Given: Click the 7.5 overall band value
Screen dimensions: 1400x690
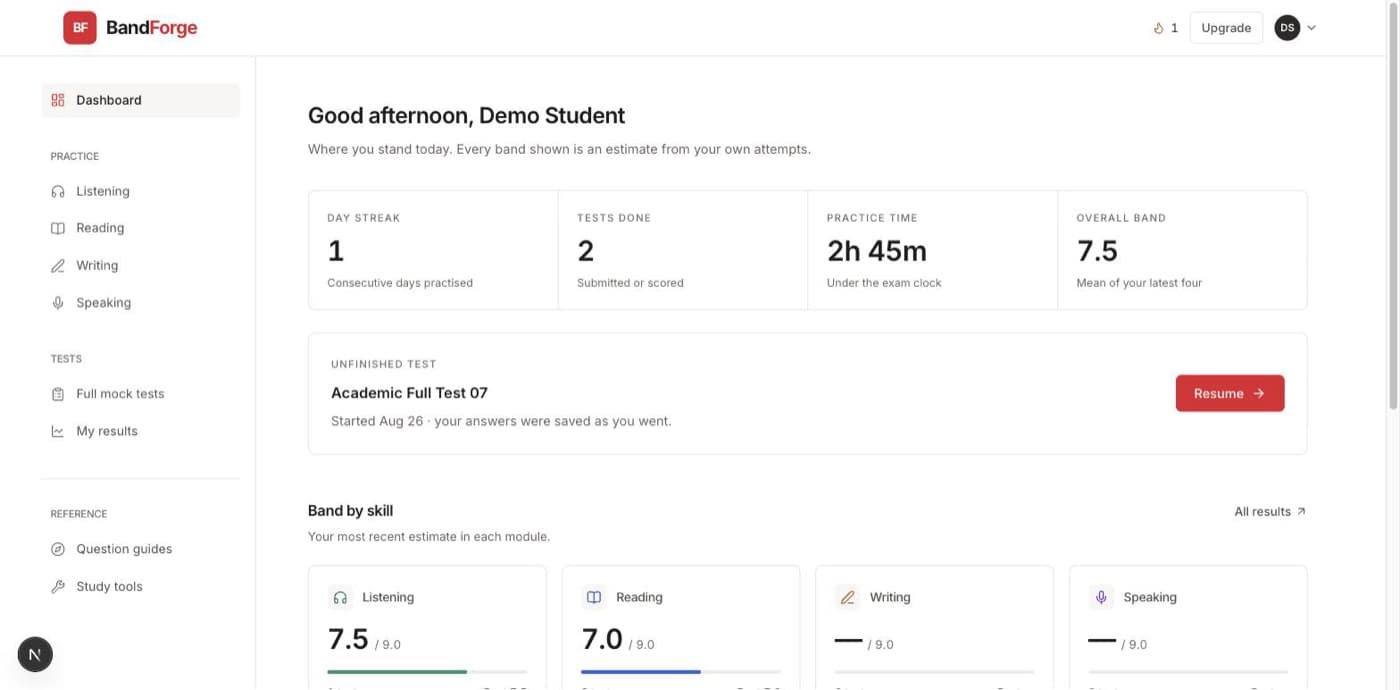Looking at the screenshot, I should tap(1097, 250).
